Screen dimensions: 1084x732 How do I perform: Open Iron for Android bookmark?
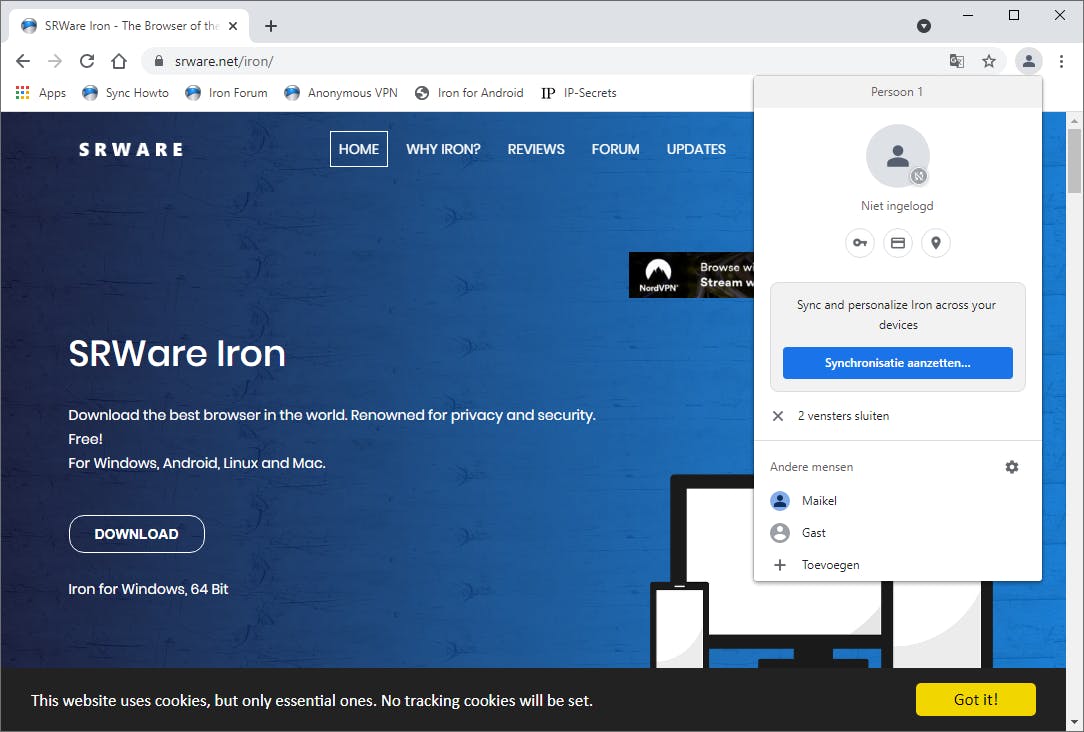coord(469,93)
